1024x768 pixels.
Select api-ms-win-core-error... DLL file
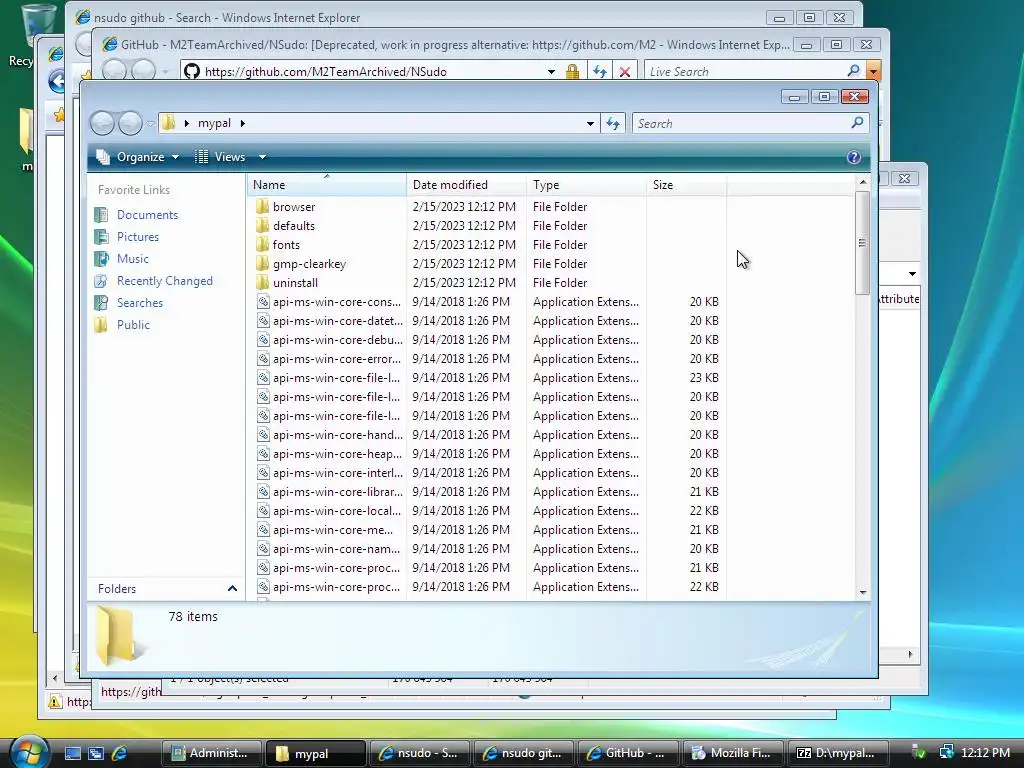coord(336,359)
